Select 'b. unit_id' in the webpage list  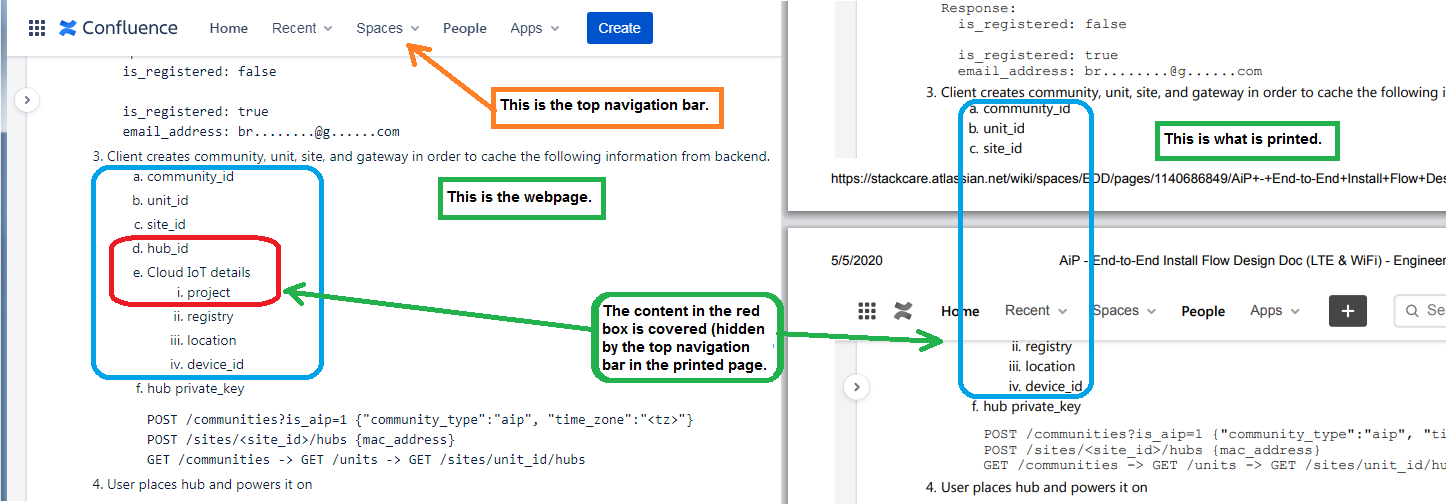(160, 201)
